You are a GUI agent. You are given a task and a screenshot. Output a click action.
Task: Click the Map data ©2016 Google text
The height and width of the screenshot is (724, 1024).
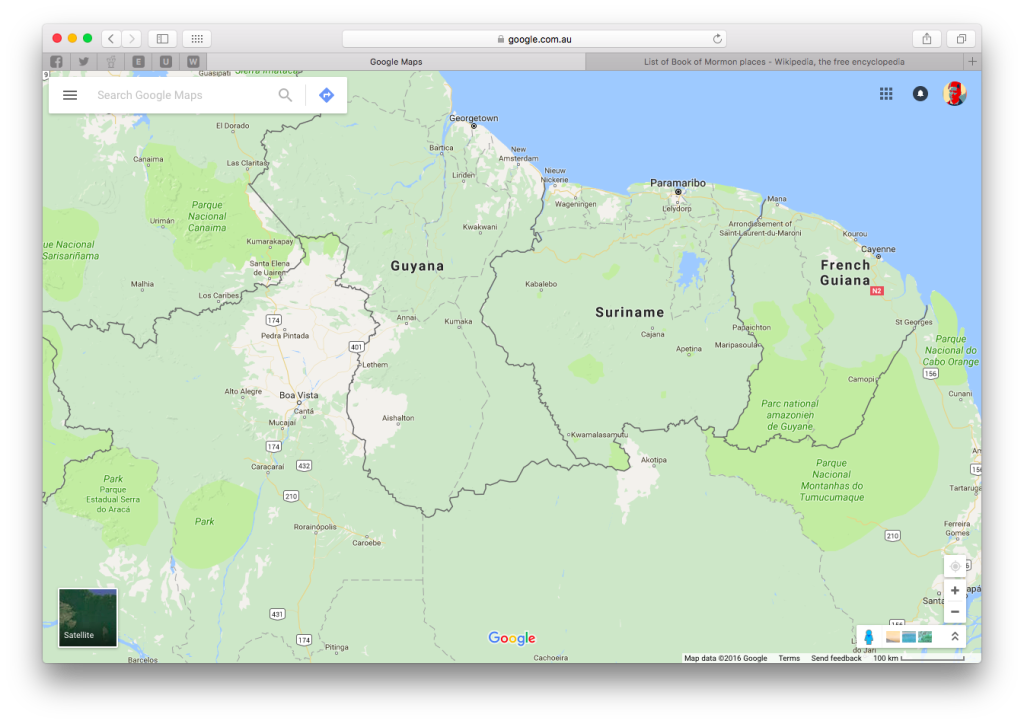tap(726, 658)
